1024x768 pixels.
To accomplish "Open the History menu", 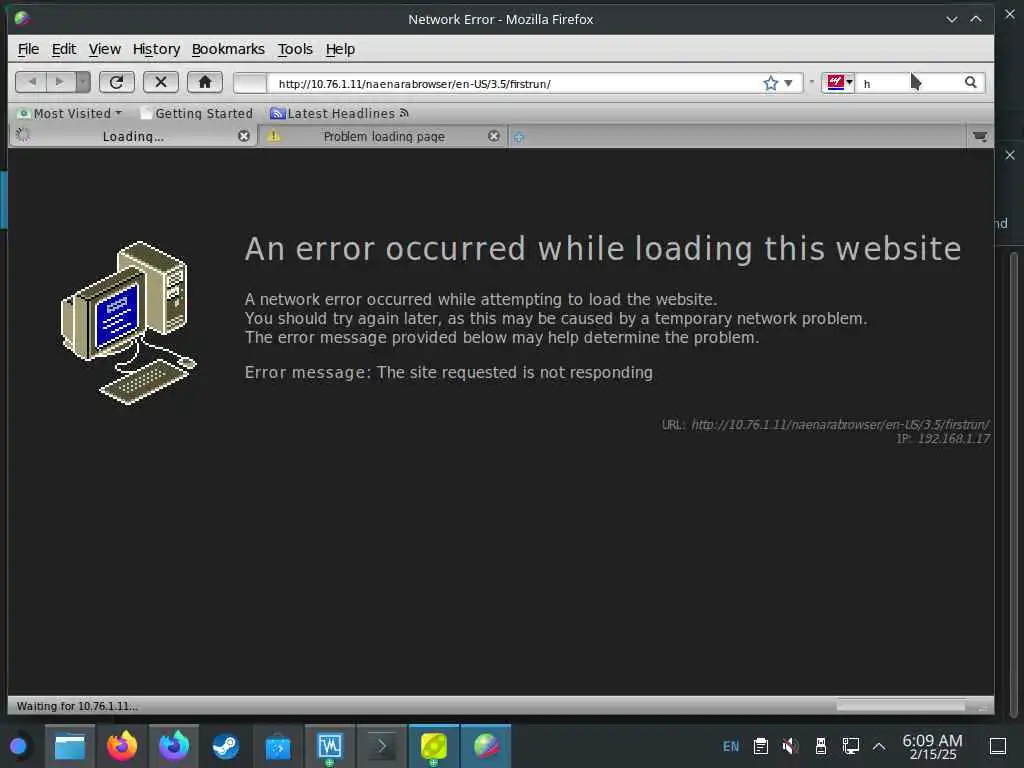I will tap(156, 49).
